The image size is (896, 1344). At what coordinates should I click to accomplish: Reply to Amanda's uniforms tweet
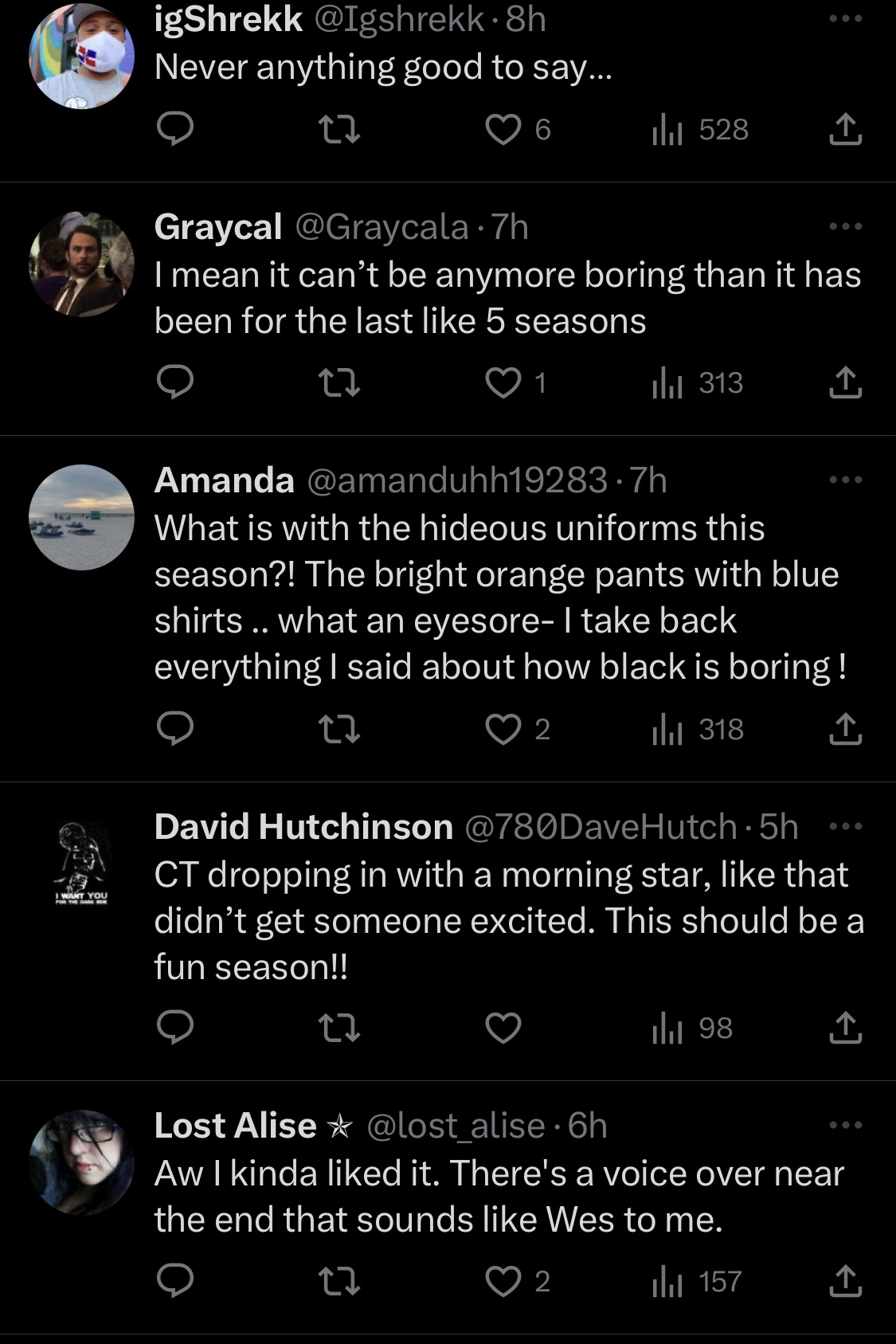174,729
